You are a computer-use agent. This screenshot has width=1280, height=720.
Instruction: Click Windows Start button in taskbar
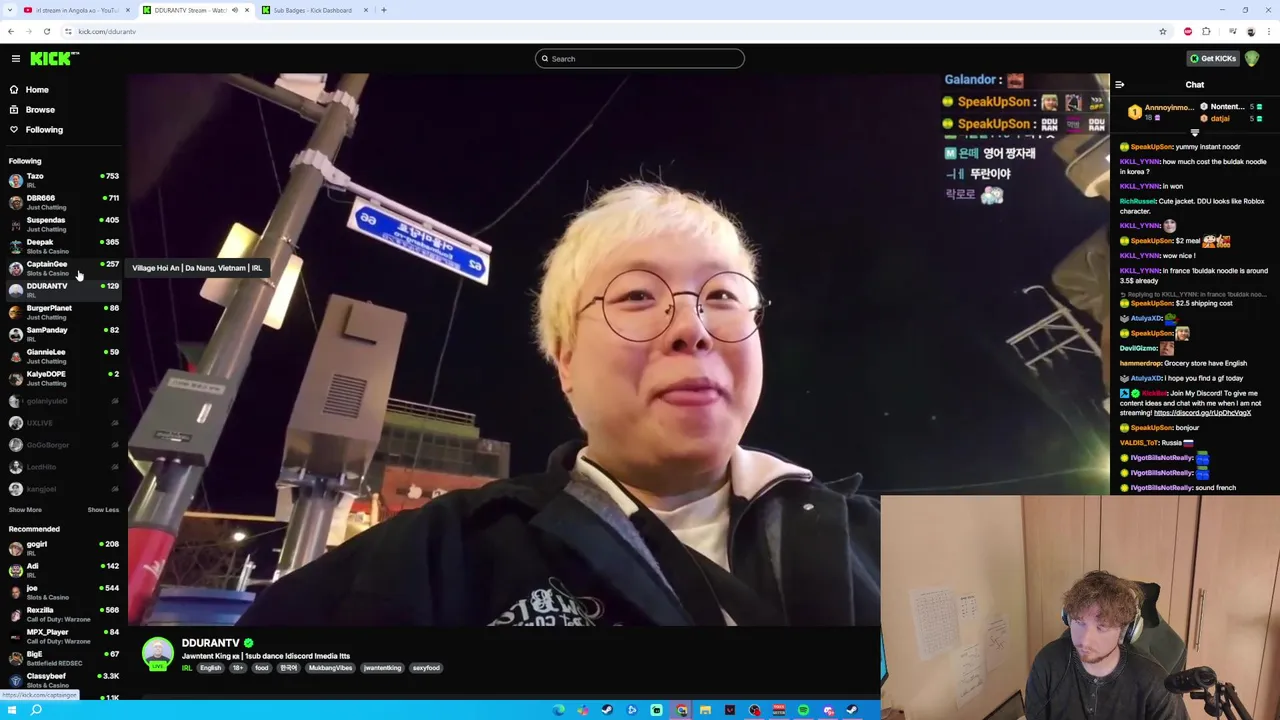coord(10,710)
